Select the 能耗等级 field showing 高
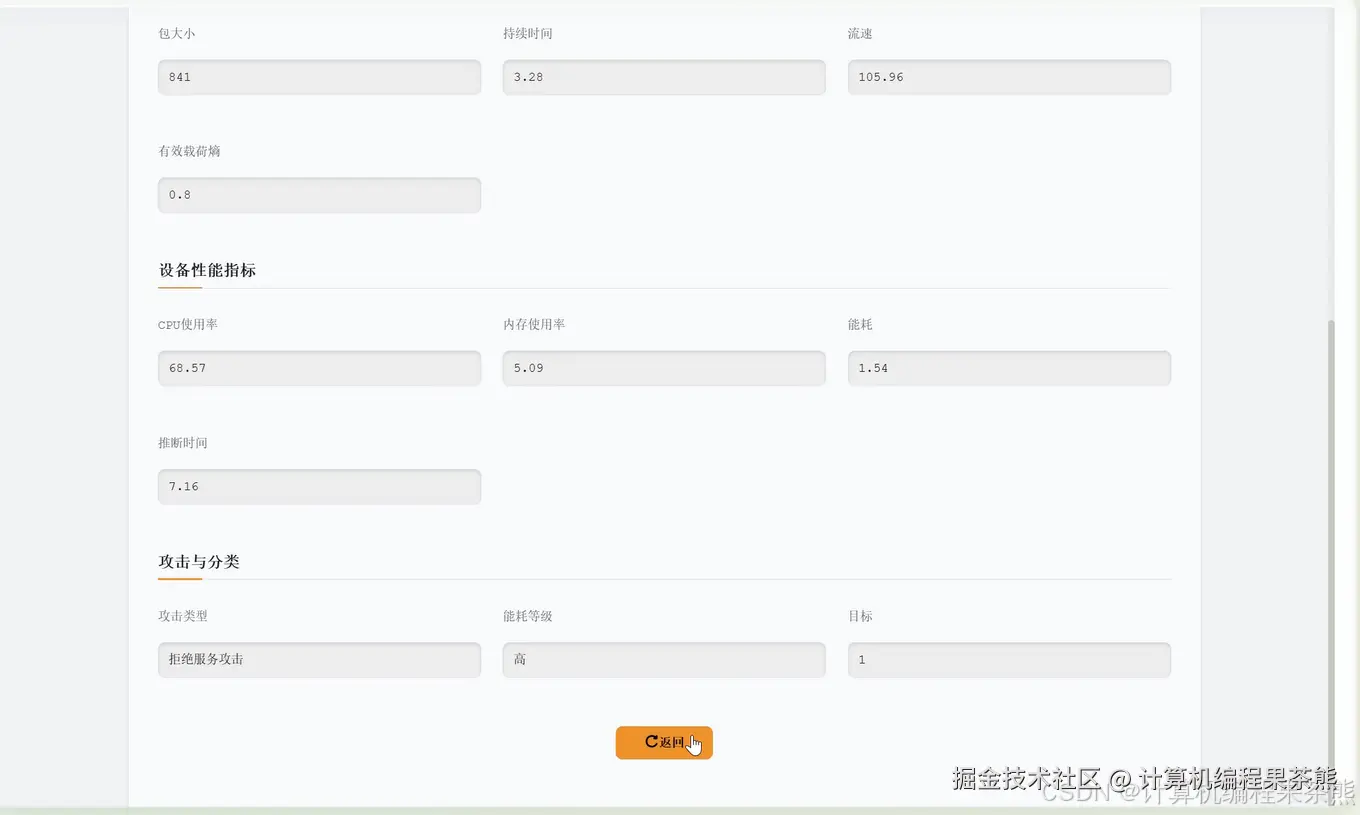 (664, 659)
